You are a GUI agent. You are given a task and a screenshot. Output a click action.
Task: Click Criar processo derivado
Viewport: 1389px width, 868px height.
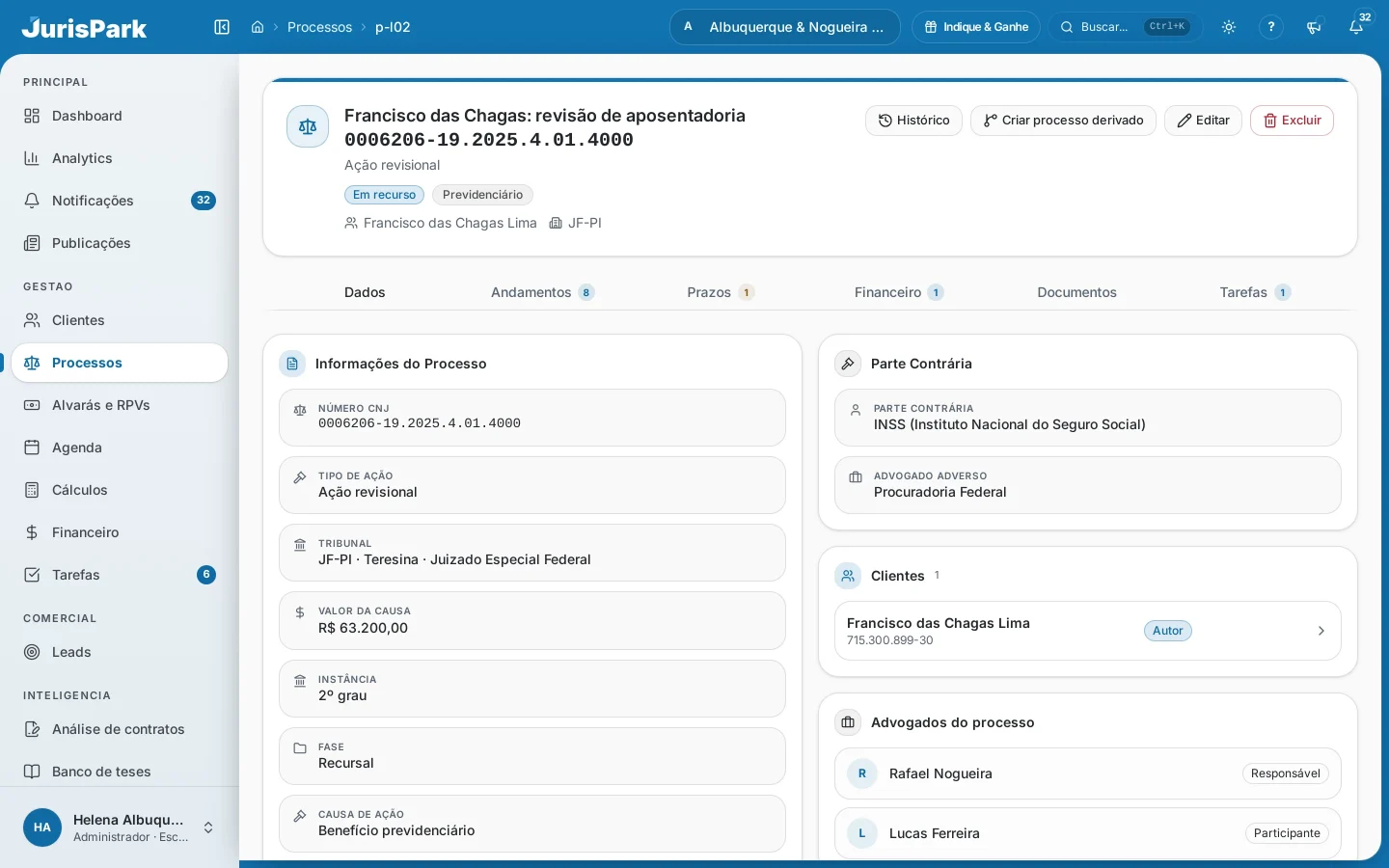coord(1063,121)
